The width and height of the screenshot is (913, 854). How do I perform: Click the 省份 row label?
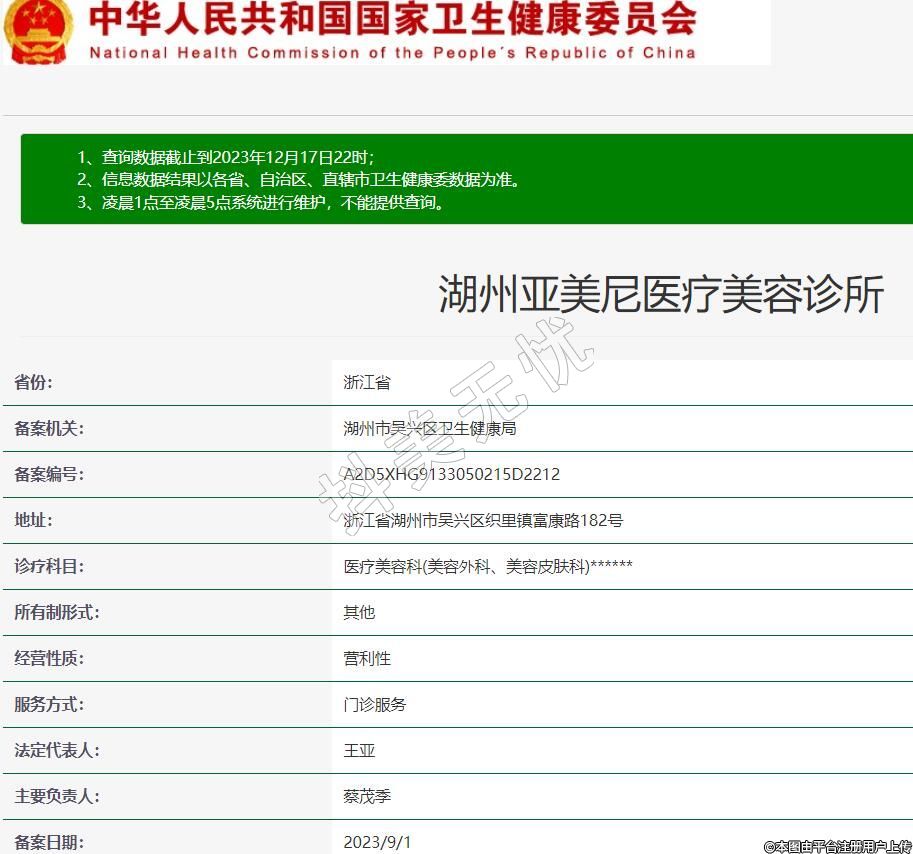pos(33,382)
